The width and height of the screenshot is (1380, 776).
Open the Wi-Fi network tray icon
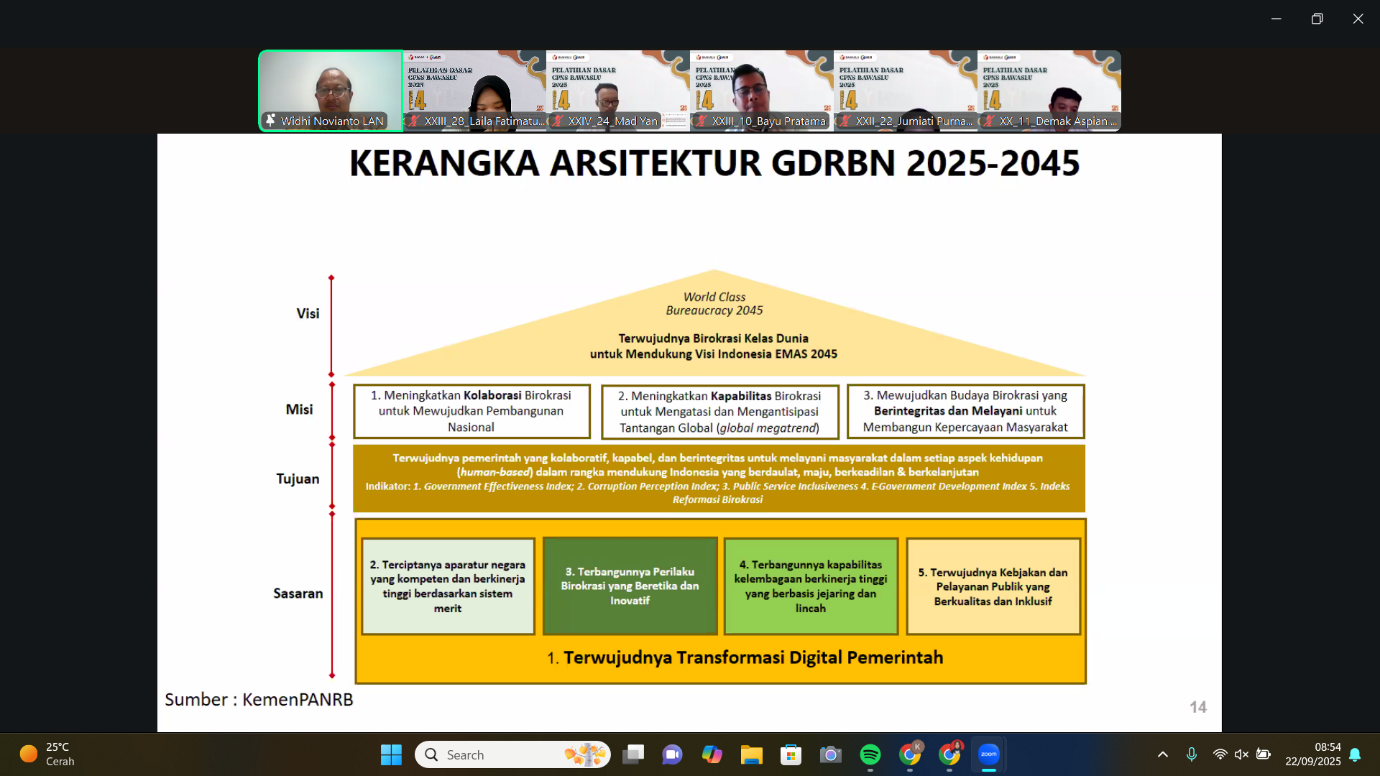(x=1219, y=754)
